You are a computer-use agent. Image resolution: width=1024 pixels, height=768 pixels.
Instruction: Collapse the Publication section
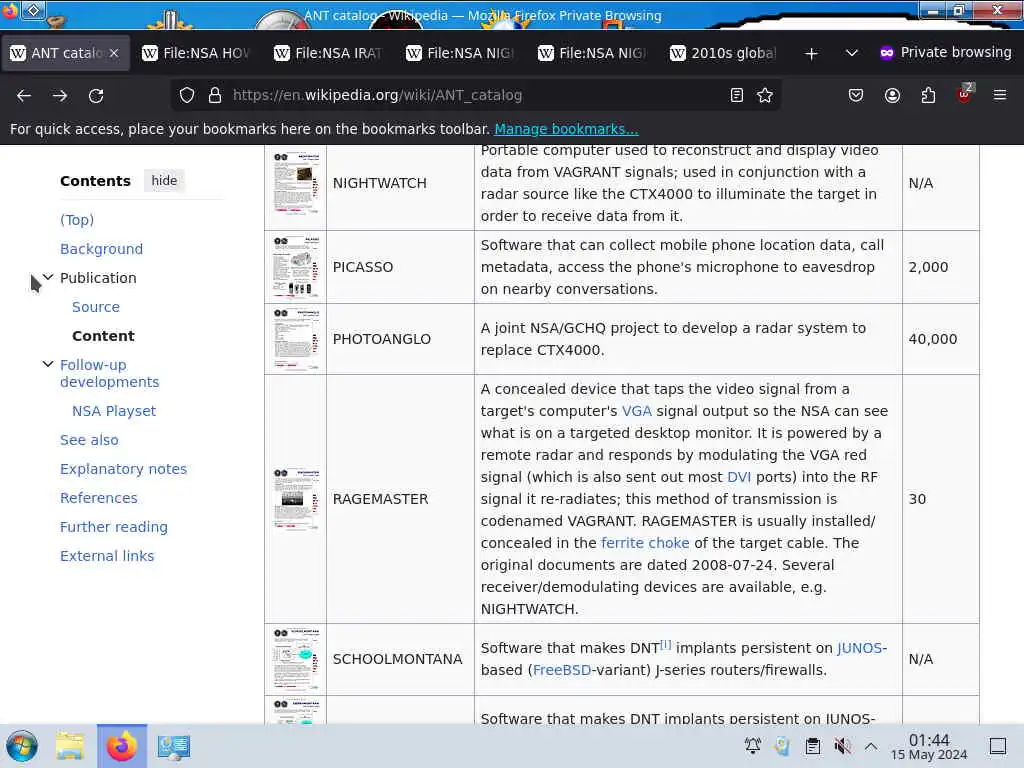coord(48,278)
